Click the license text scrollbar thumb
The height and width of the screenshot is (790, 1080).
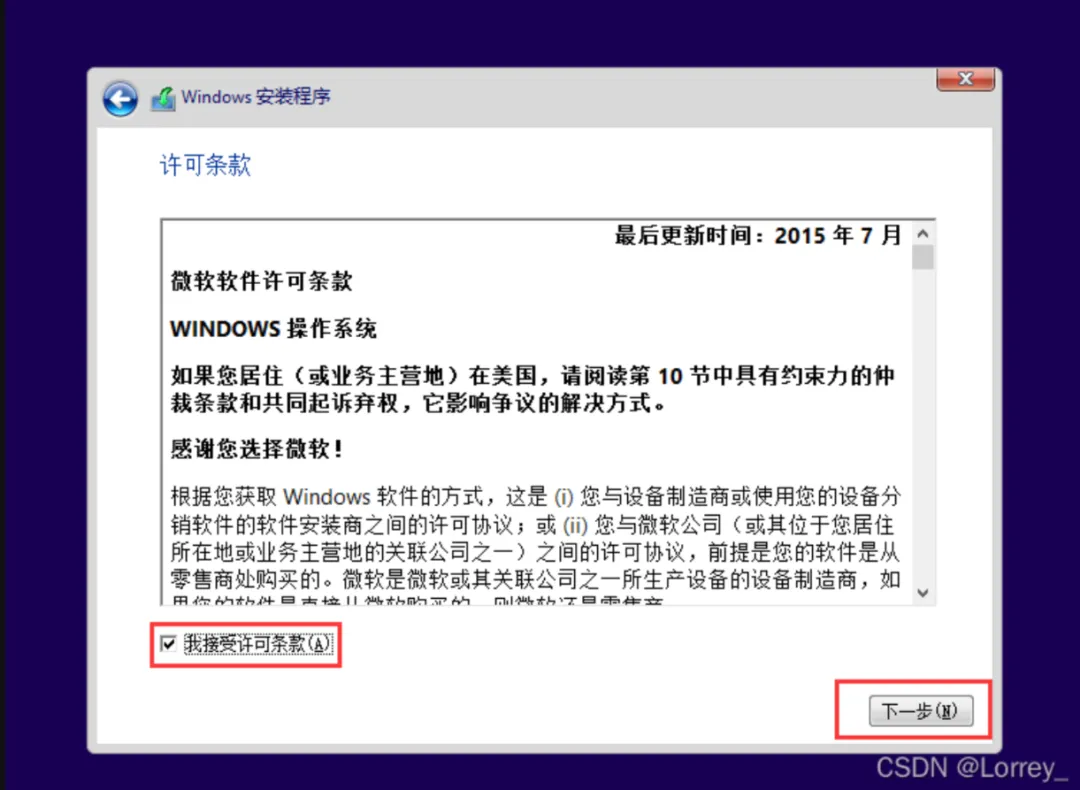click(x=923, y=258)
